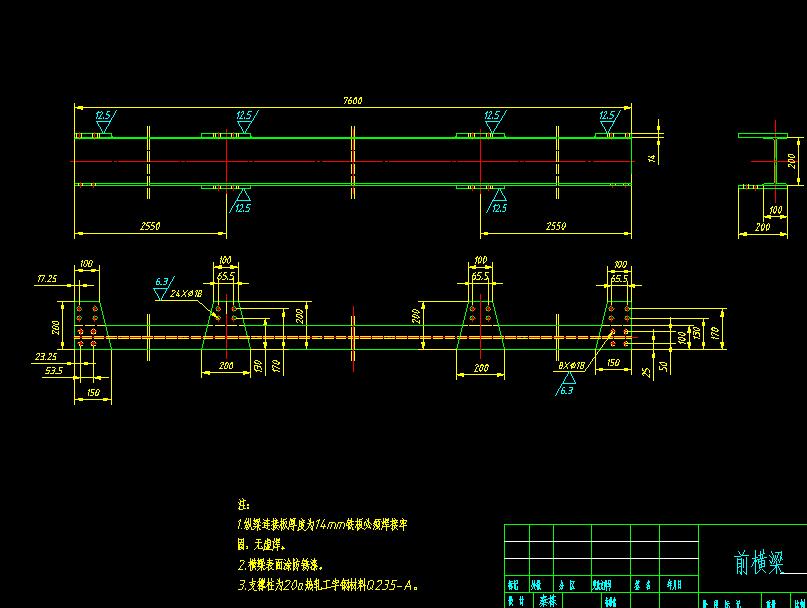Select the 53.5 dimension text

click(x=54, y=370)
